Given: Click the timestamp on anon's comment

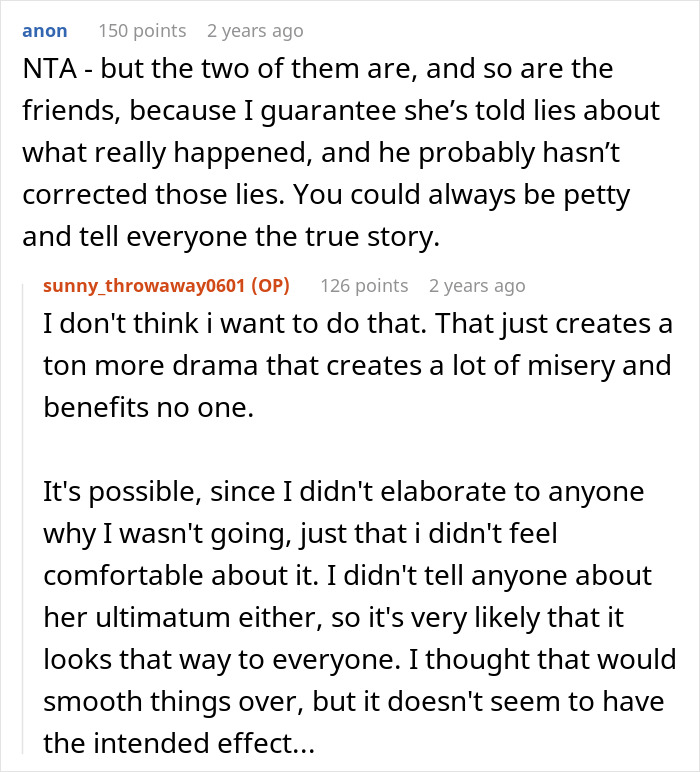Looking at the screenshot, I should click(x=254, y=31).
